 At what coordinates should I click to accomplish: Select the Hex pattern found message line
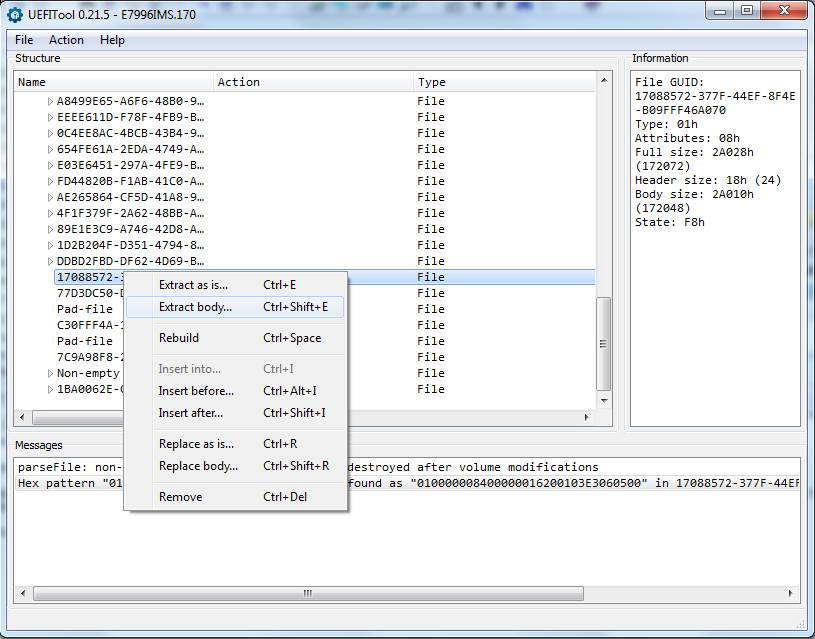pyautogui.click(x=407, y=484)
